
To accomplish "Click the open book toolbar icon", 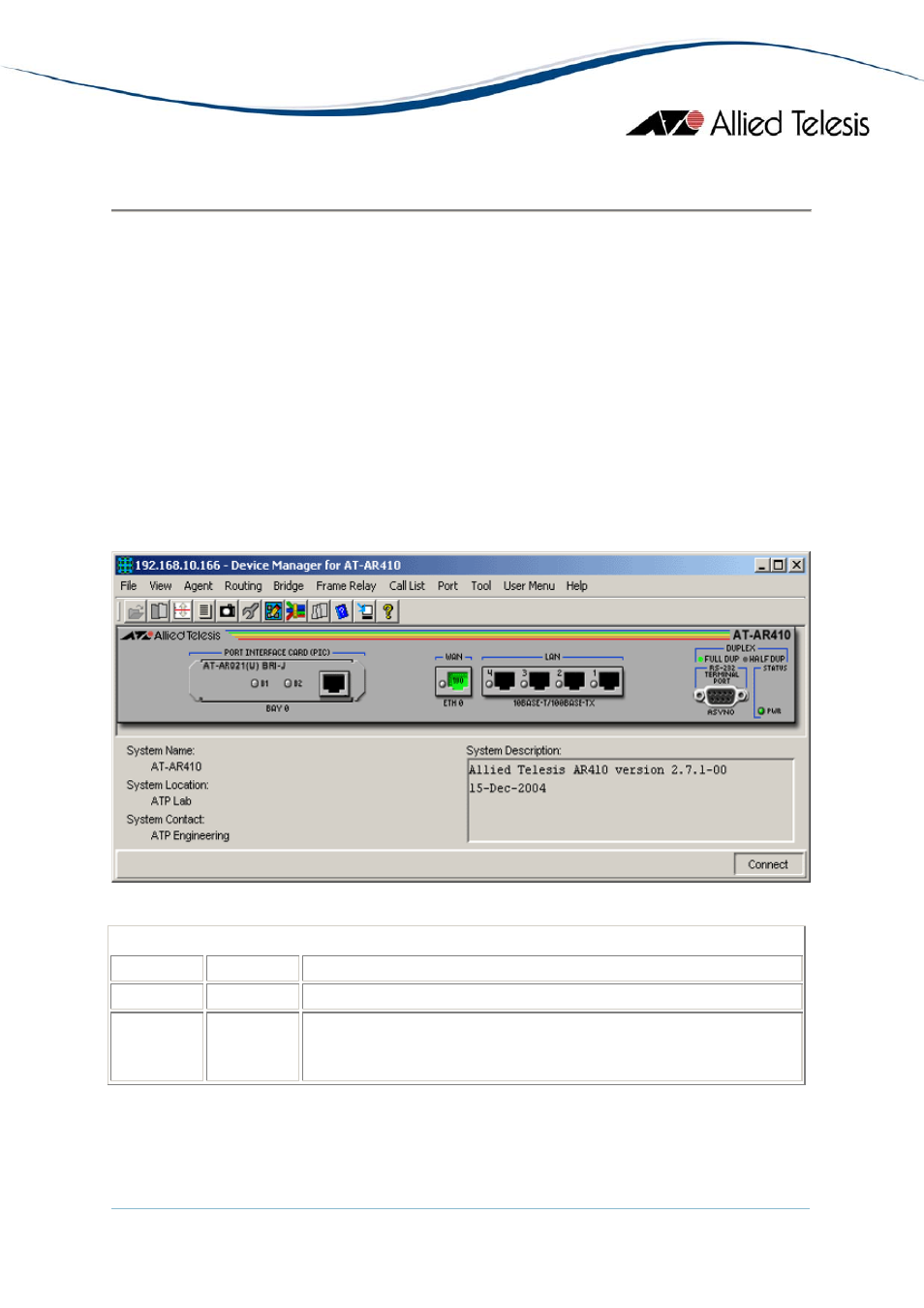I will (x=159, y=611).
